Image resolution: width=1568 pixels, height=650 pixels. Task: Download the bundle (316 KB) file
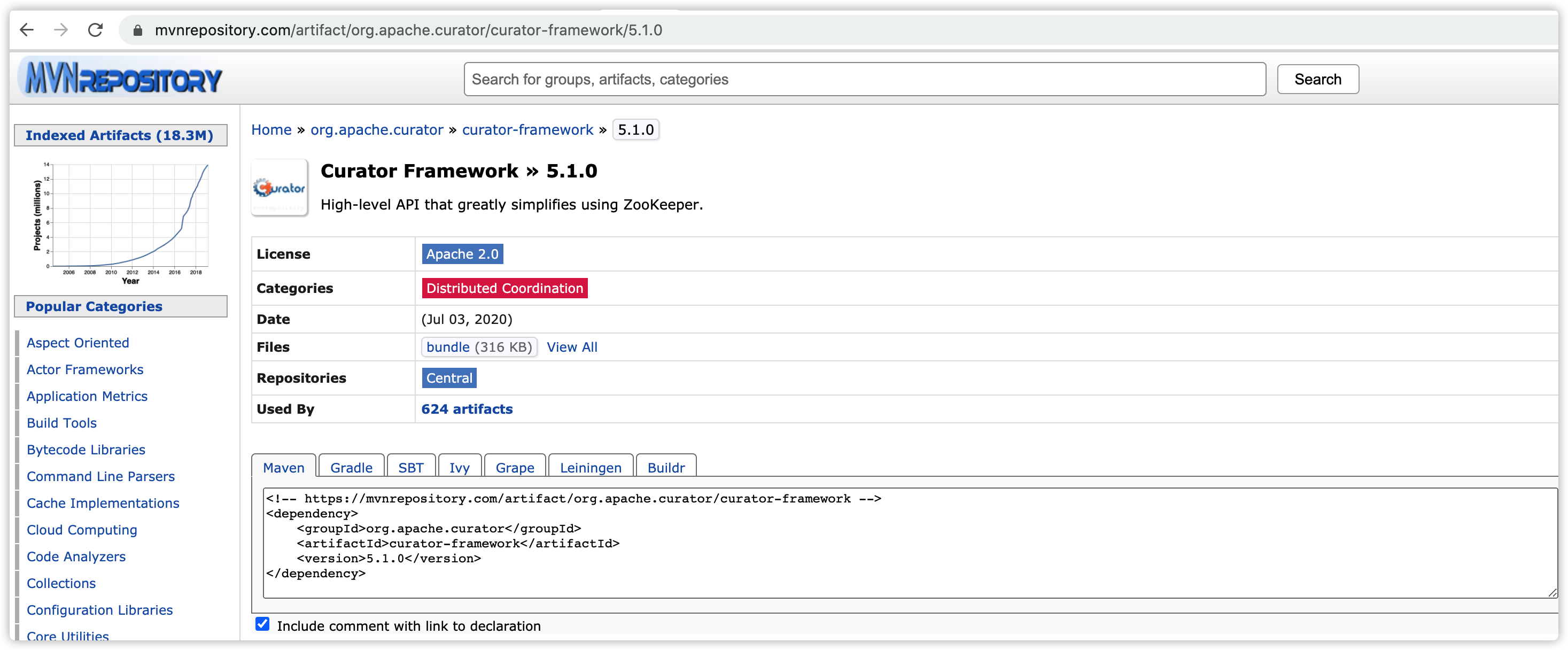(479, 347)
